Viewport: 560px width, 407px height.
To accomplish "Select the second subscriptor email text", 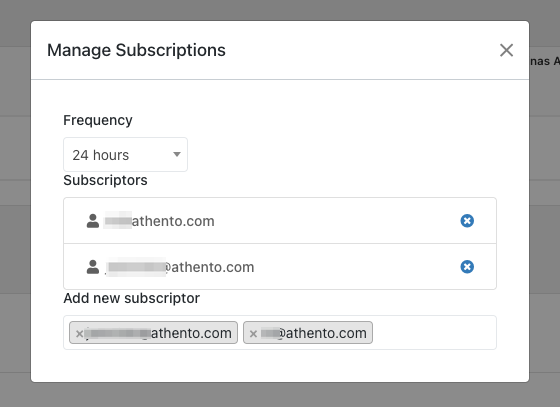I will point(180,267).
